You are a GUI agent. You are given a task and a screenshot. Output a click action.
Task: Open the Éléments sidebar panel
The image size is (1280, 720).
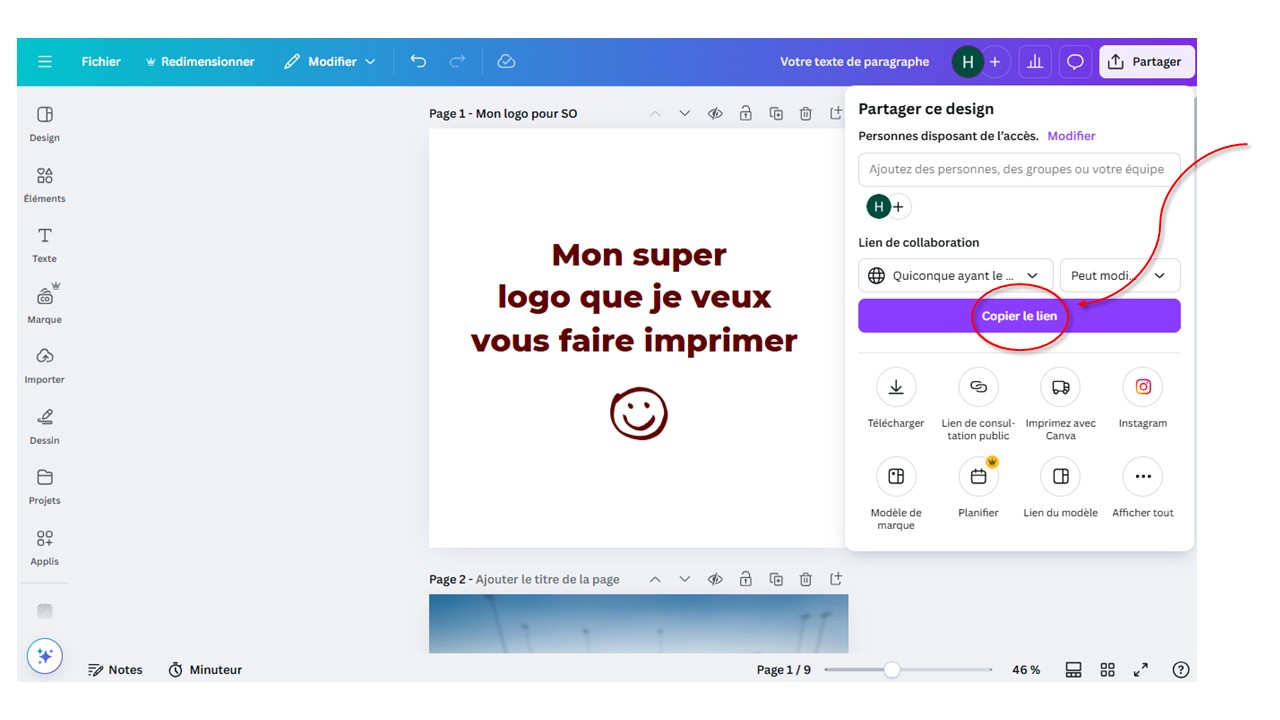click(45, 184)
